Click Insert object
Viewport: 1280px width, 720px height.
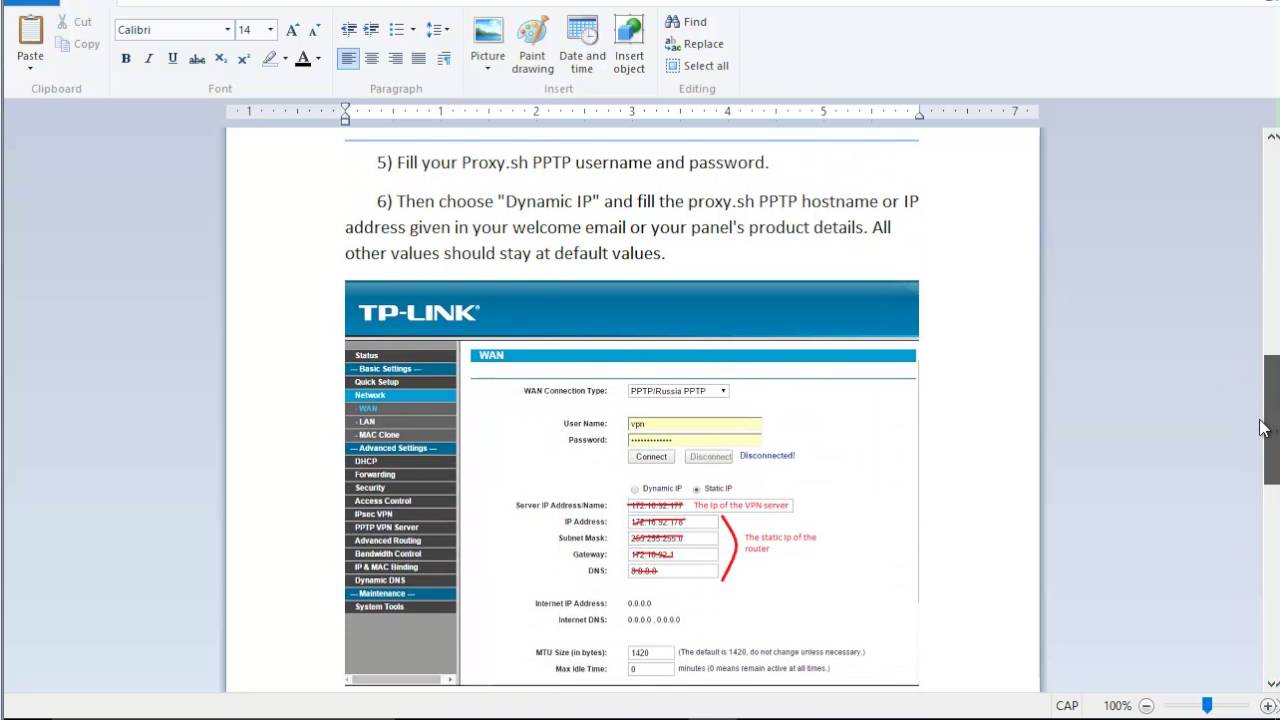click(629, 44)
